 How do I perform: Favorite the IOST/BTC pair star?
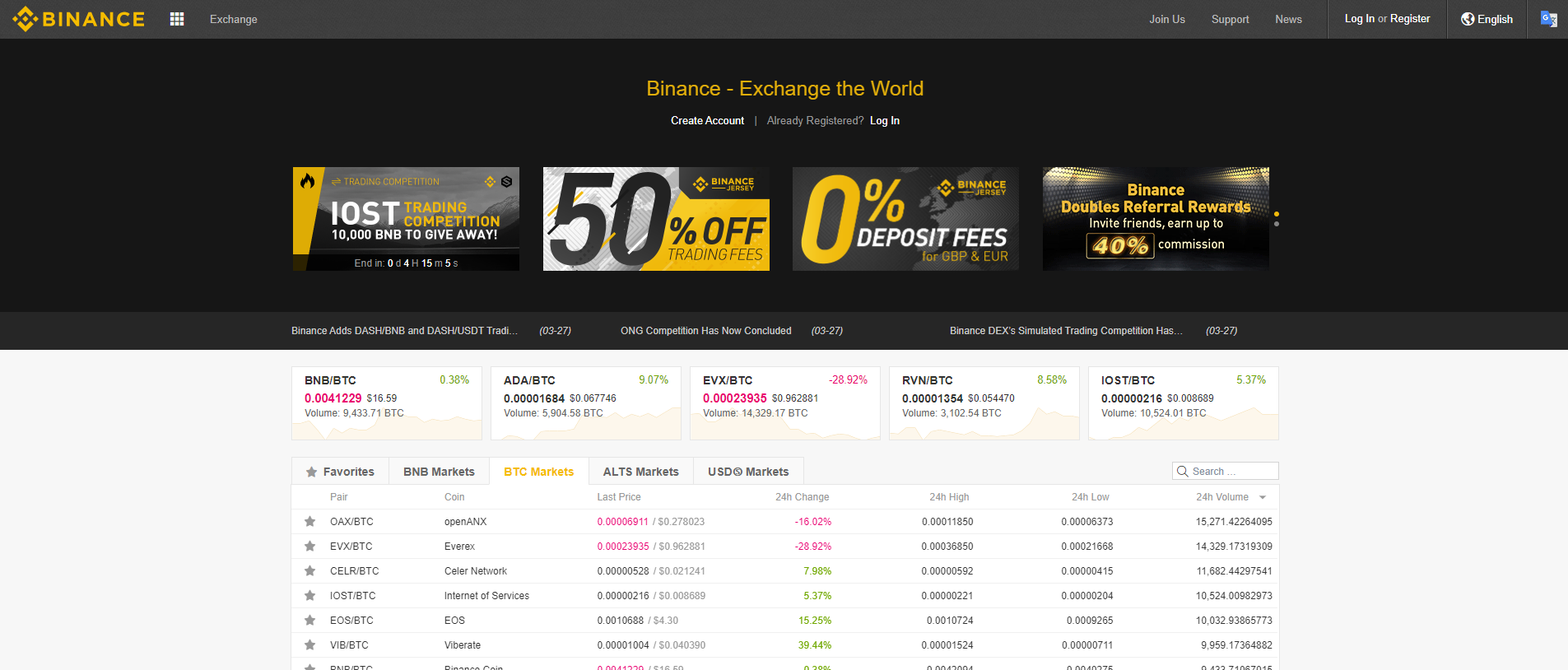(x=310, y=596)
